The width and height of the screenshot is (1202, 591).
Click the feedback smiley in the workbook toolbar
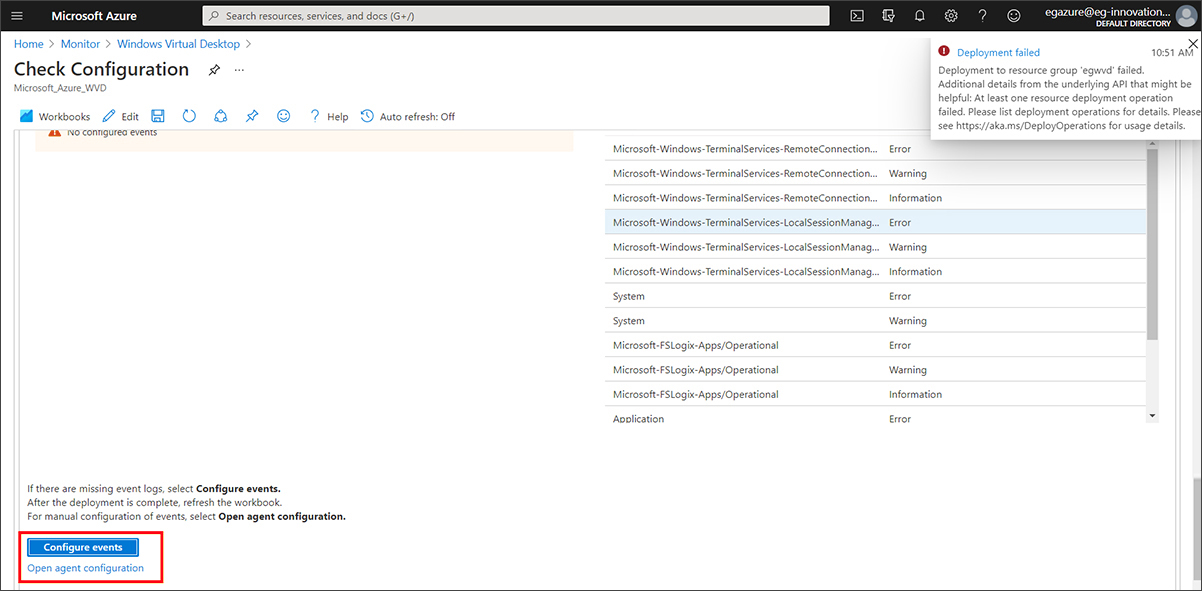tap(284, 116)
